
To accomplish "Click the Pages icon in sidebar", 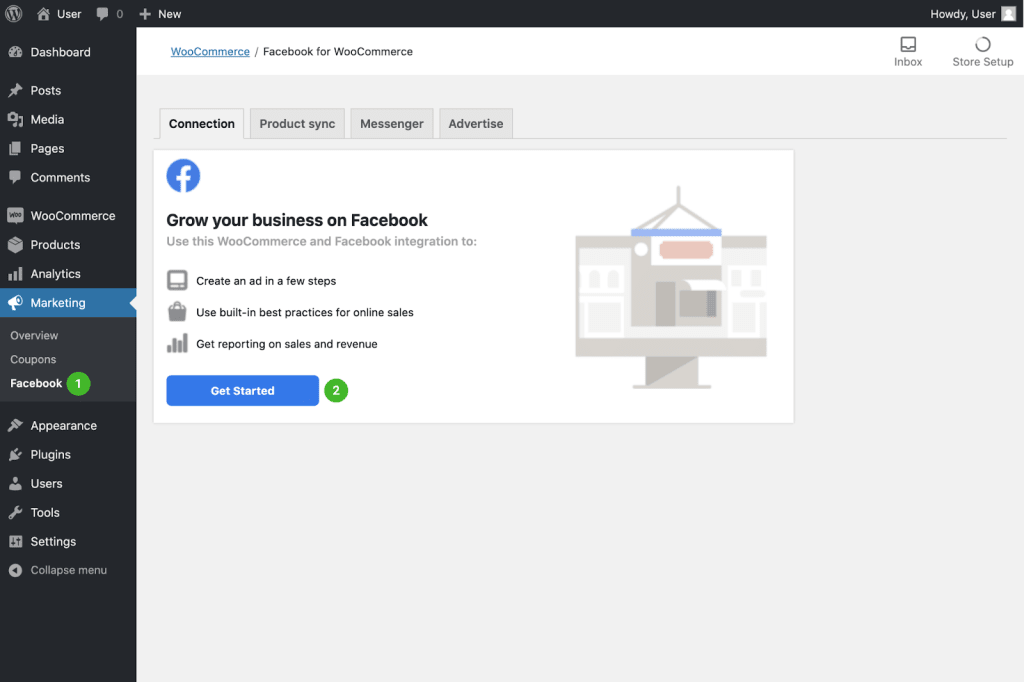I will pyautogui.click(x=16, y=148).
